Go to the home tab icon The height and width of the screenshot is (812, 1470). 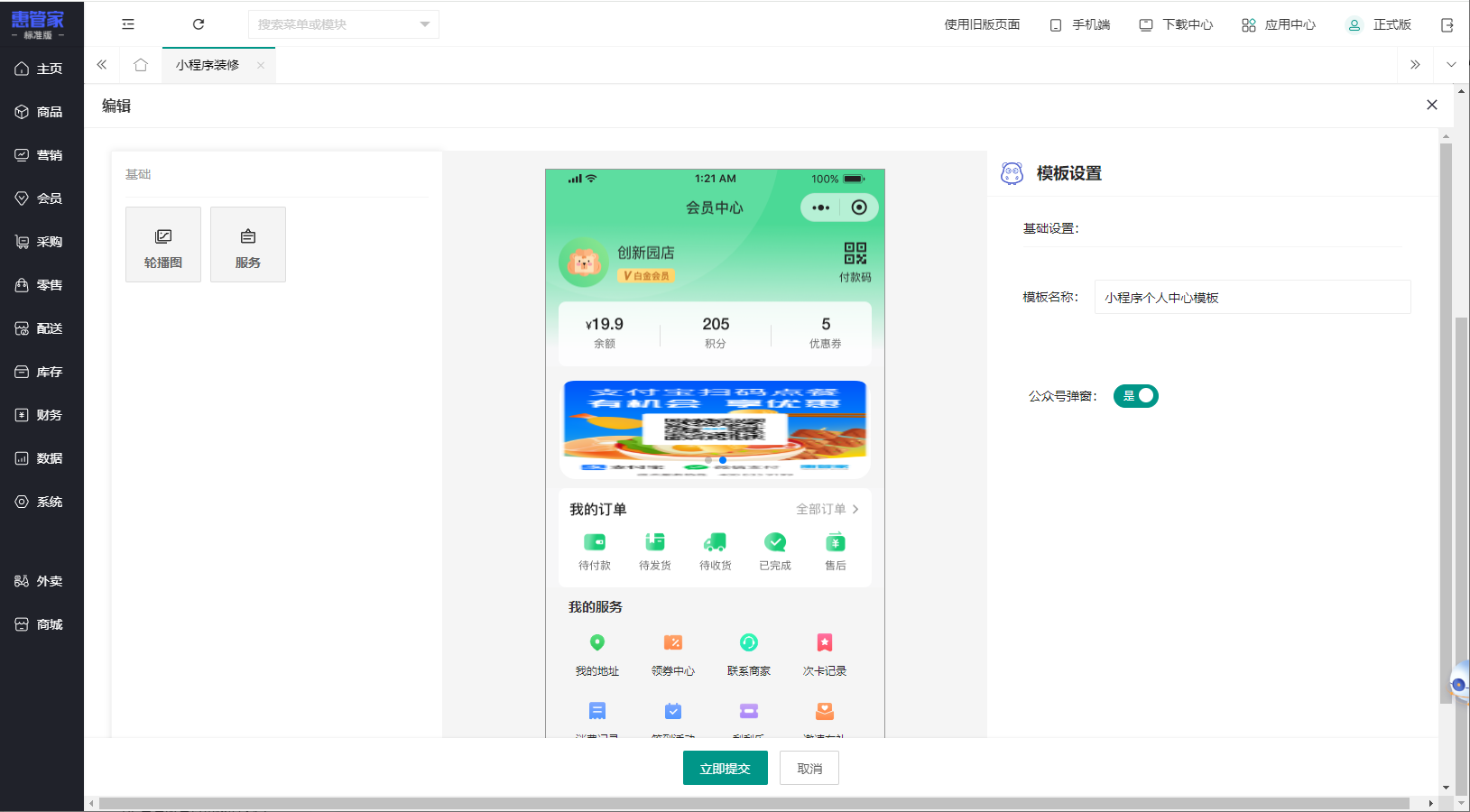click(x=141, y=65)
